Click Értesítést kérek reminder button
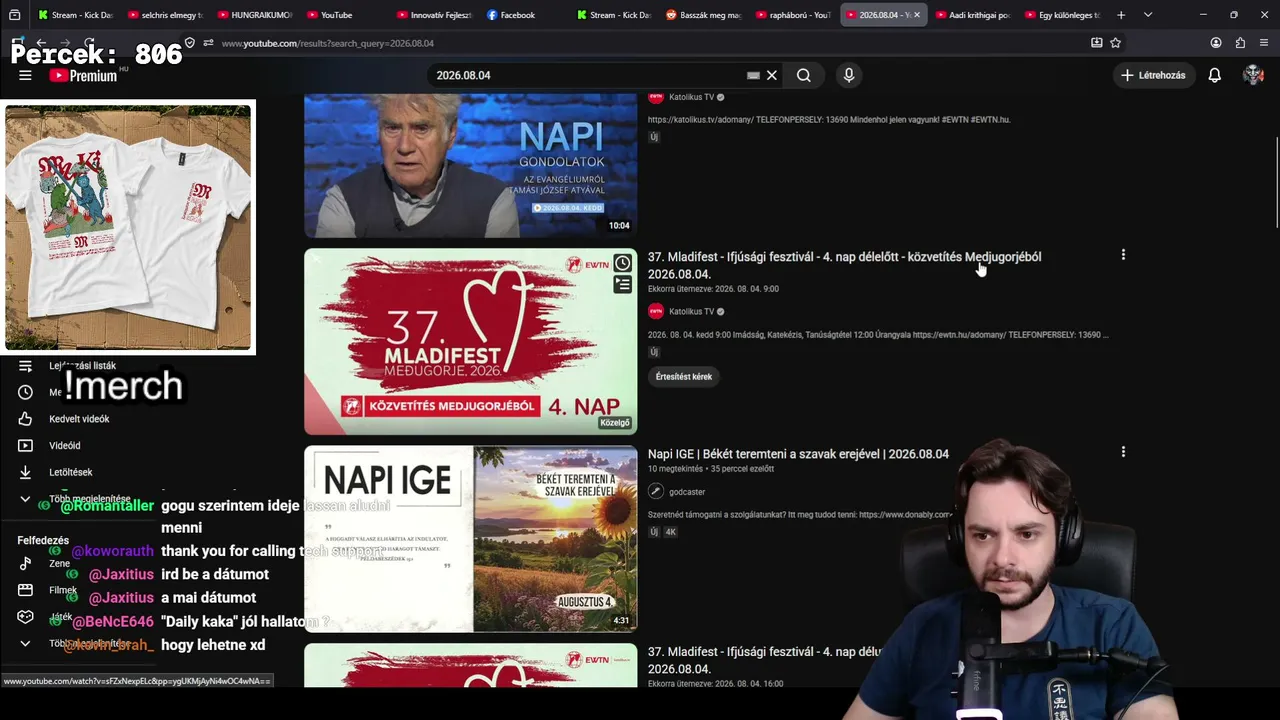Screen dimensions: 1280x720 pyautogui.click(x=684, y=377)
